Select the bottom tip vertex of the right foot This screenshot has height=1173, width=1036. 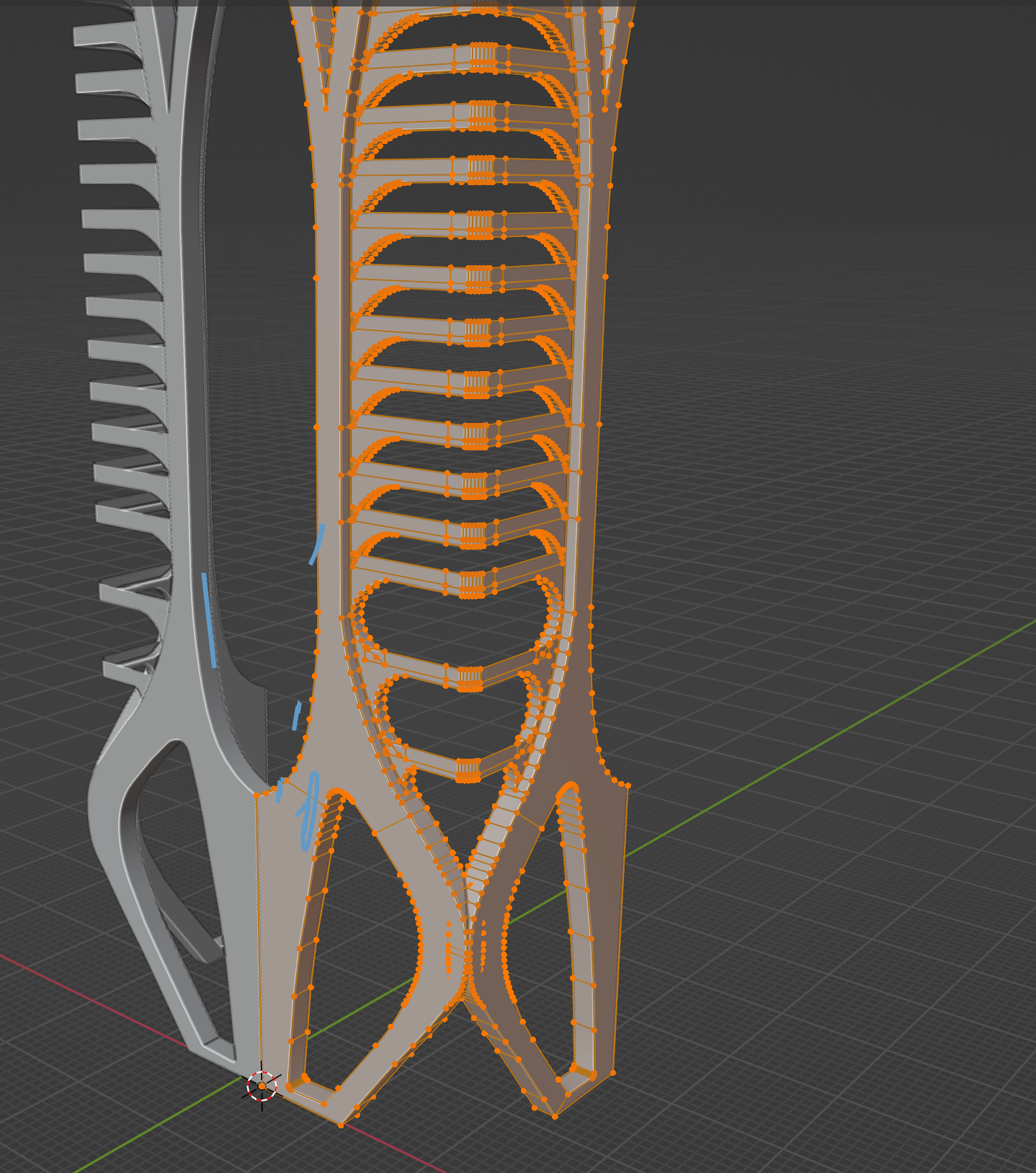pyautogui.click(x=555, y=1116)
